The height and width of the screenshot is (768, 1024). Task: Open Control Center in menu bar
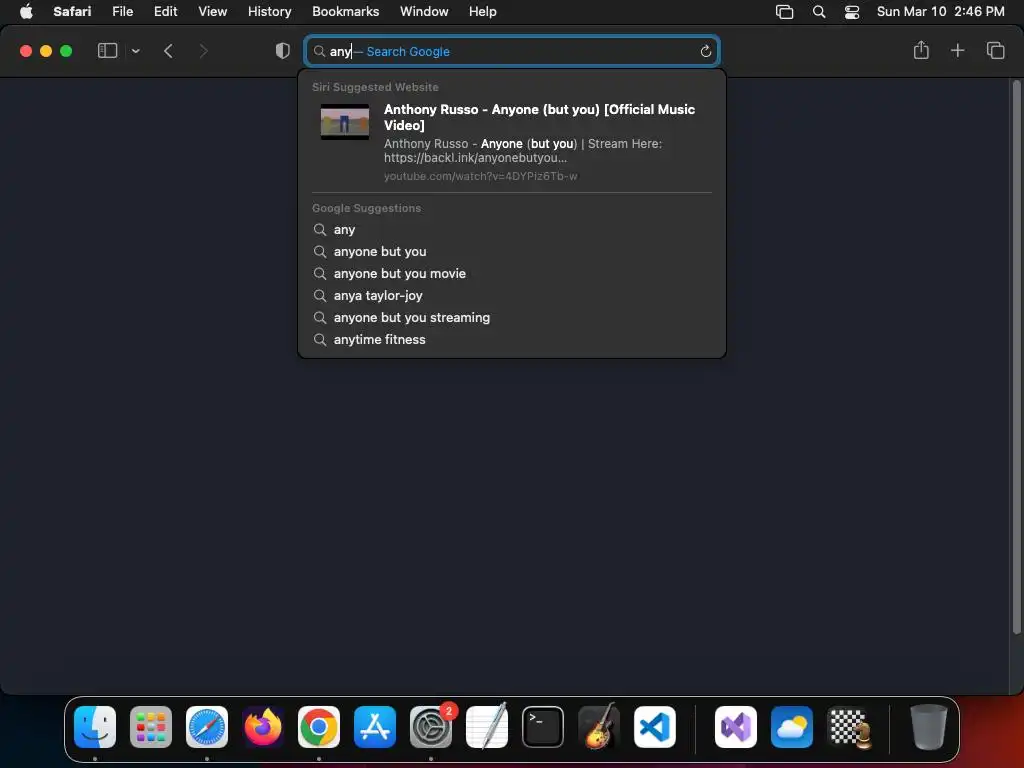(852, 12)
